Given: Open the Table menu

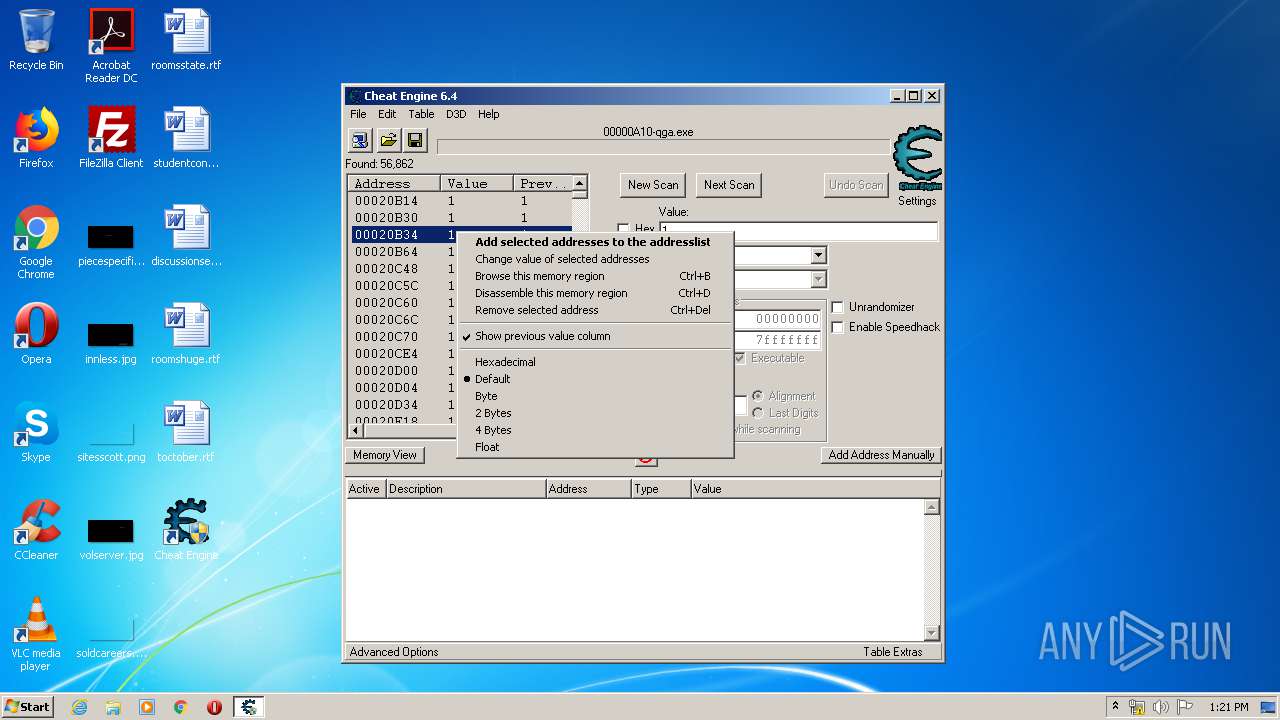Looking at the screenshot, I should (421, 114).
